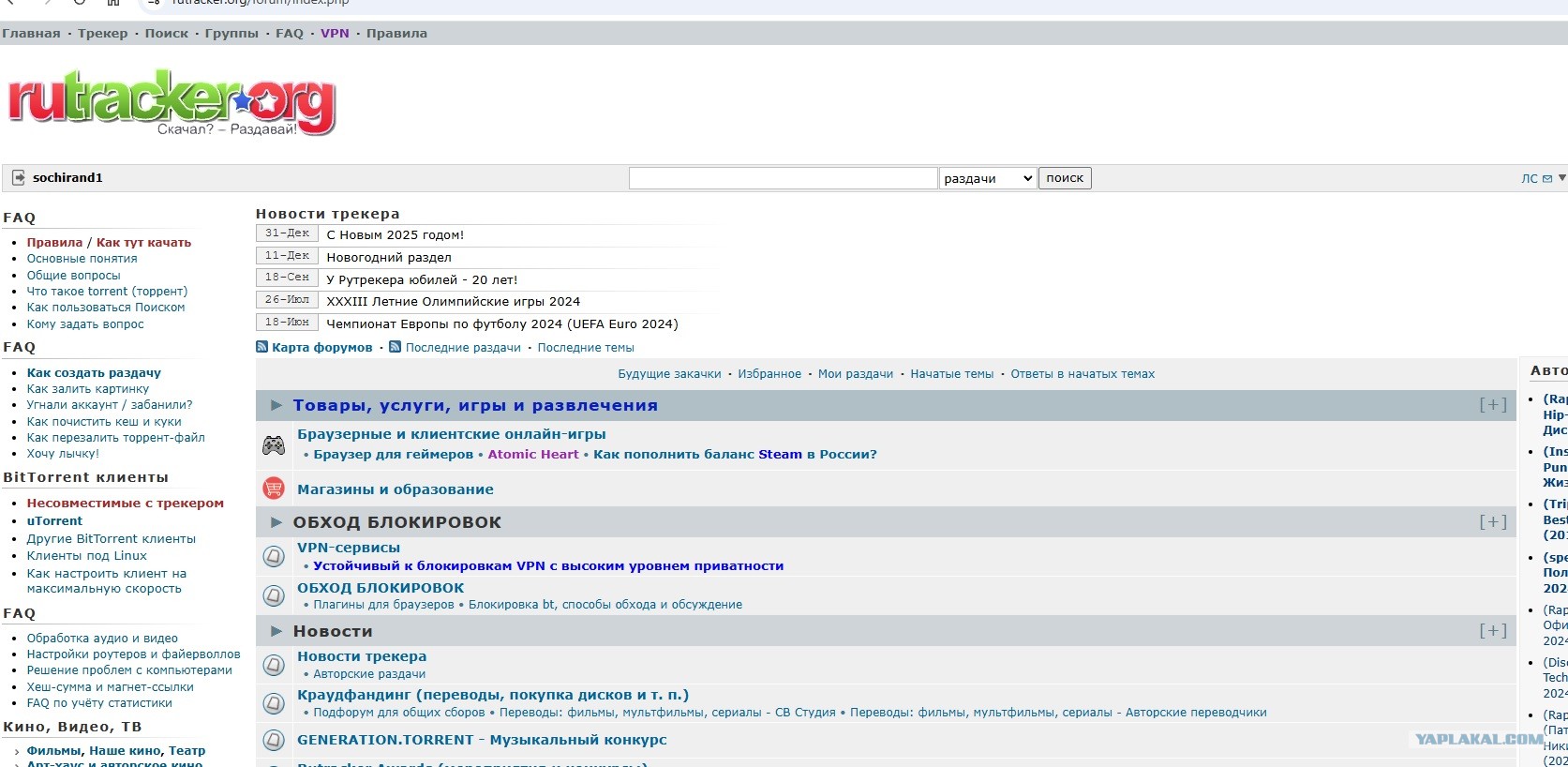Viewport: 1568px width, 767px height.
Task: Open Группы in top navigation
Action: click(231, 34)
